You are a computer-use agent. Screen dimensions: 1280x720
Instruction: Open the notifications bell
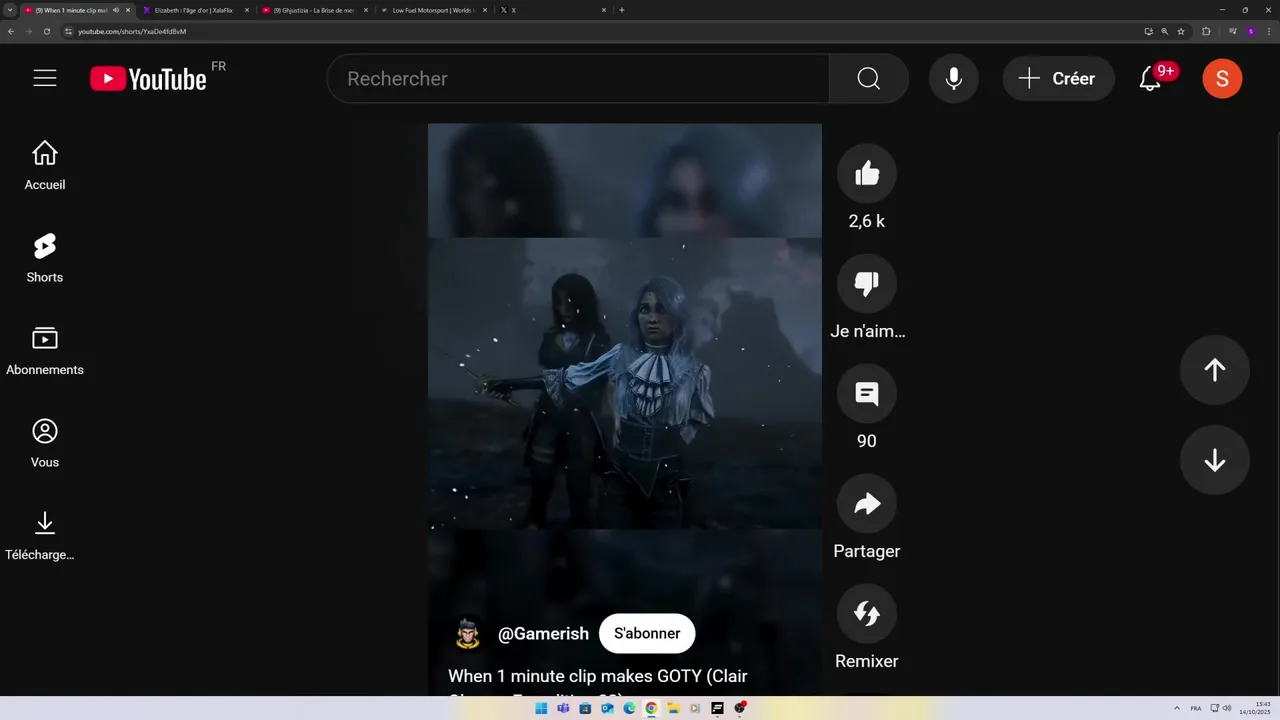click(1151, 79)
